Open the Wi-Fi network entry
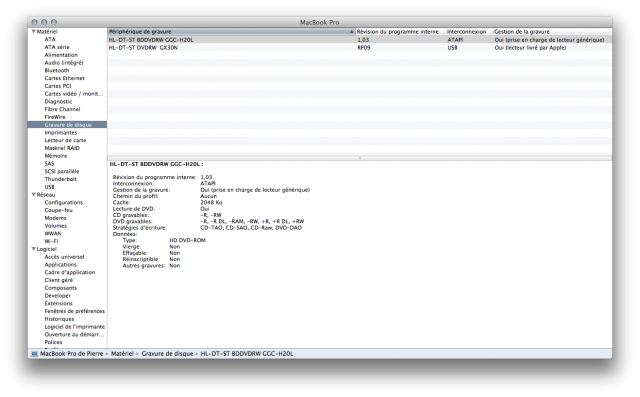Viewport: 640px width, 397px height. pyautogui.click(x=51, y=241)
